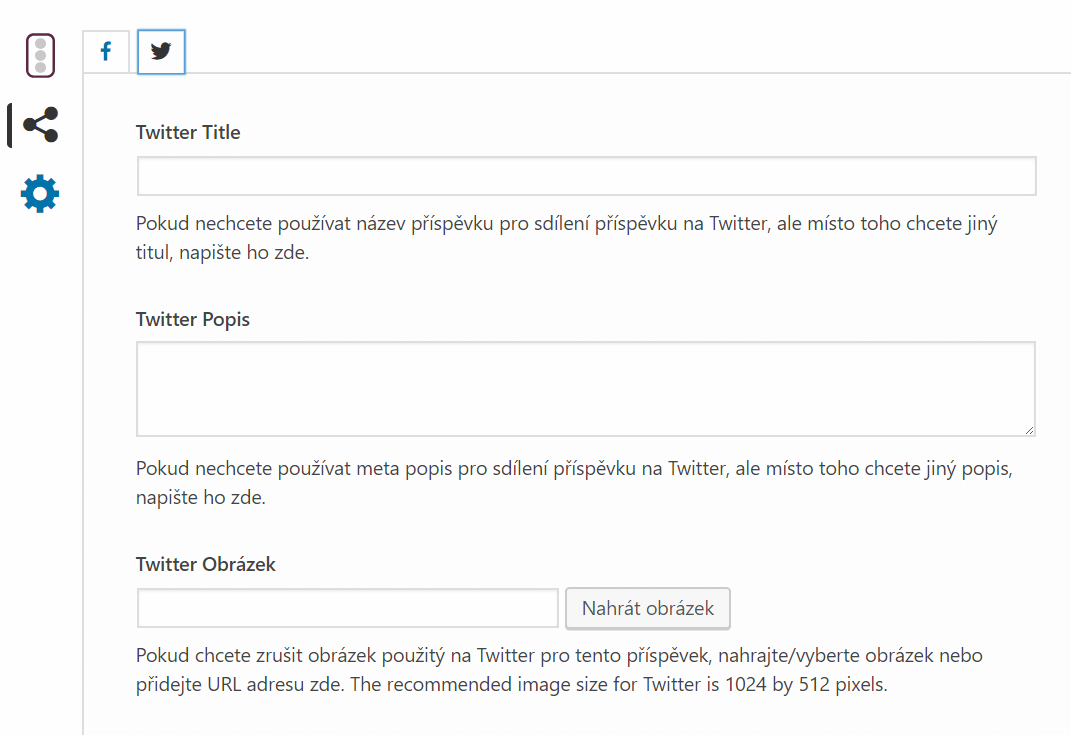Click the help text starting 'Pokud nechcete používat název'
The image size is (1071, 735).
567,238
